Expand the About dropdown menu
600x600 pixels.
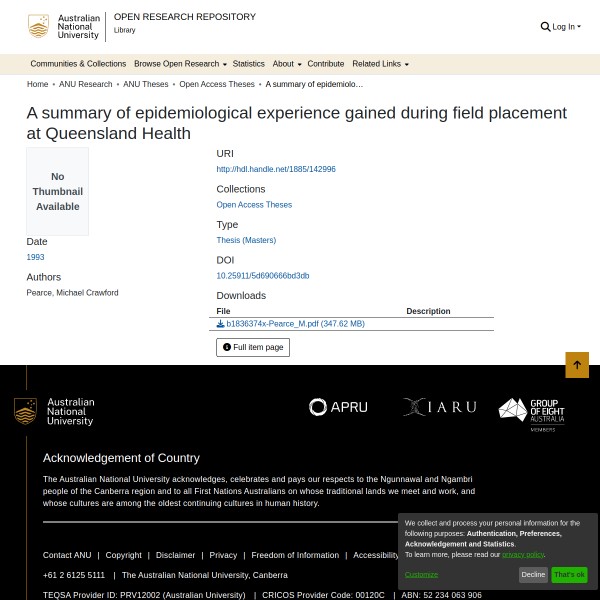[287, 64]
